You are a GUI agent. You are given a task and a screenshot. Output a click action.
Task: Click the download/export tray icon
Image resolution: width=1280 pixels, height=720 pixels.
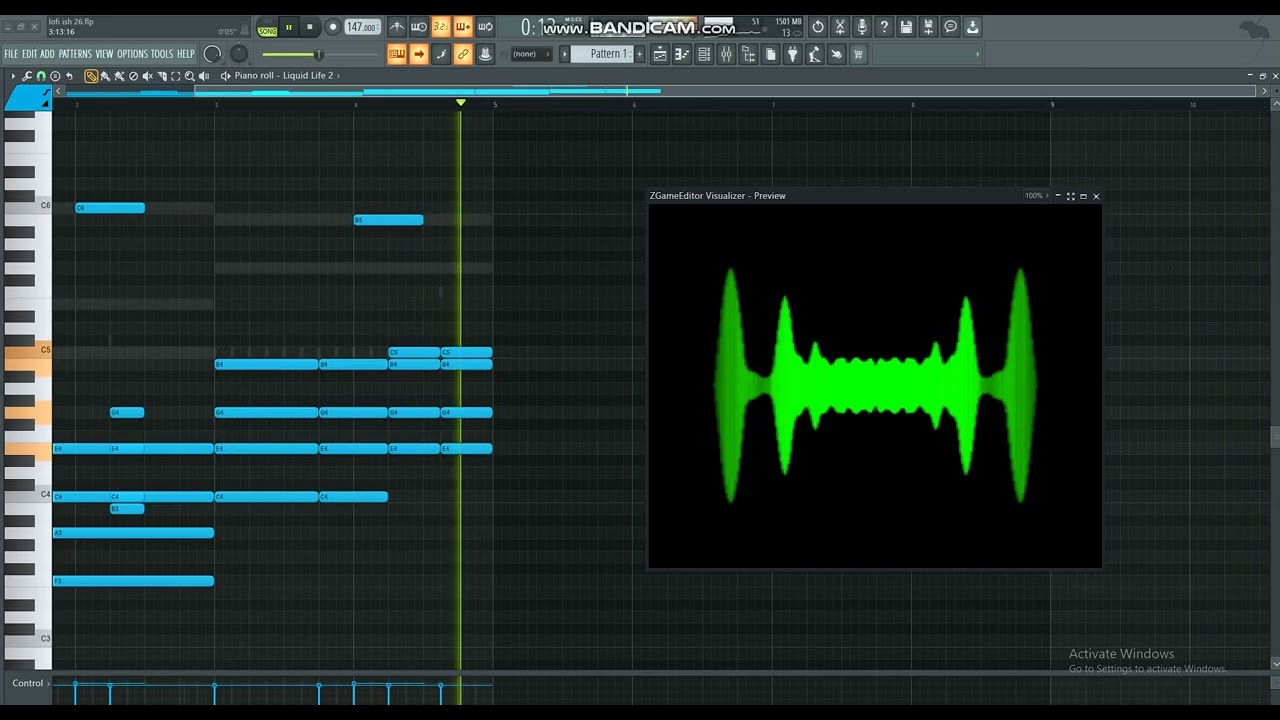[x=972, y=27]
